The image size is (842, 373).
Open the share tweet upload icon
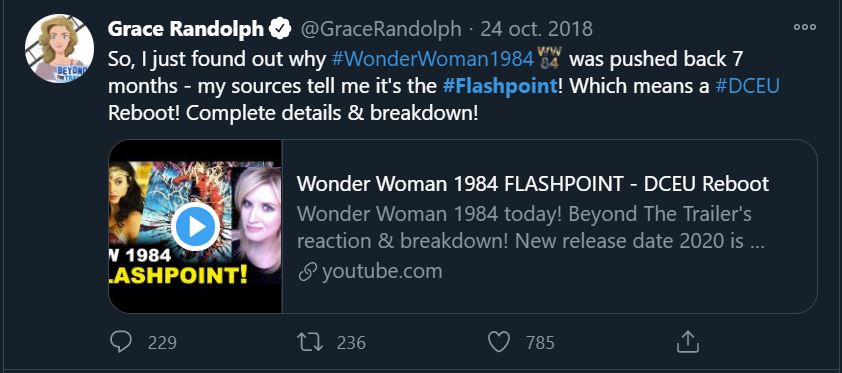point(687,341)
